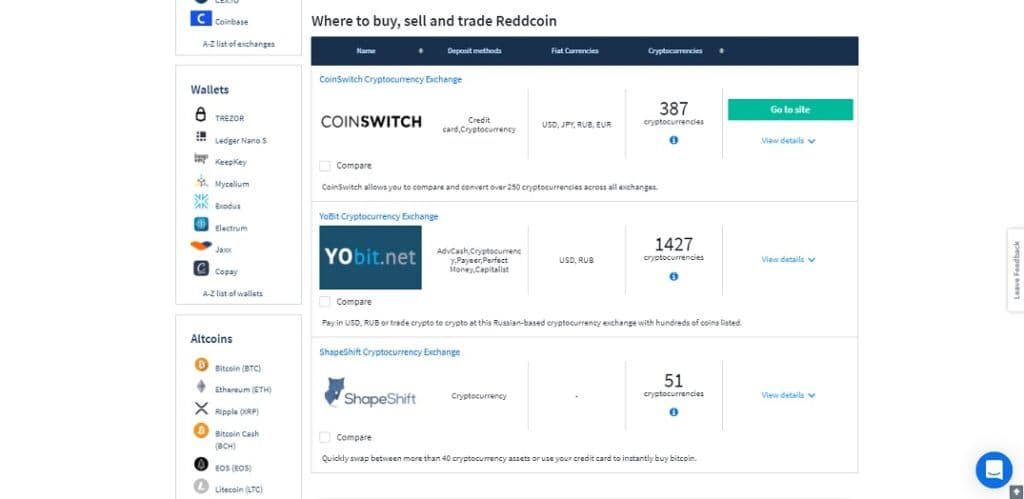Click the Ledger Nano S icon

pyautogui.click(x=201, y=137)
